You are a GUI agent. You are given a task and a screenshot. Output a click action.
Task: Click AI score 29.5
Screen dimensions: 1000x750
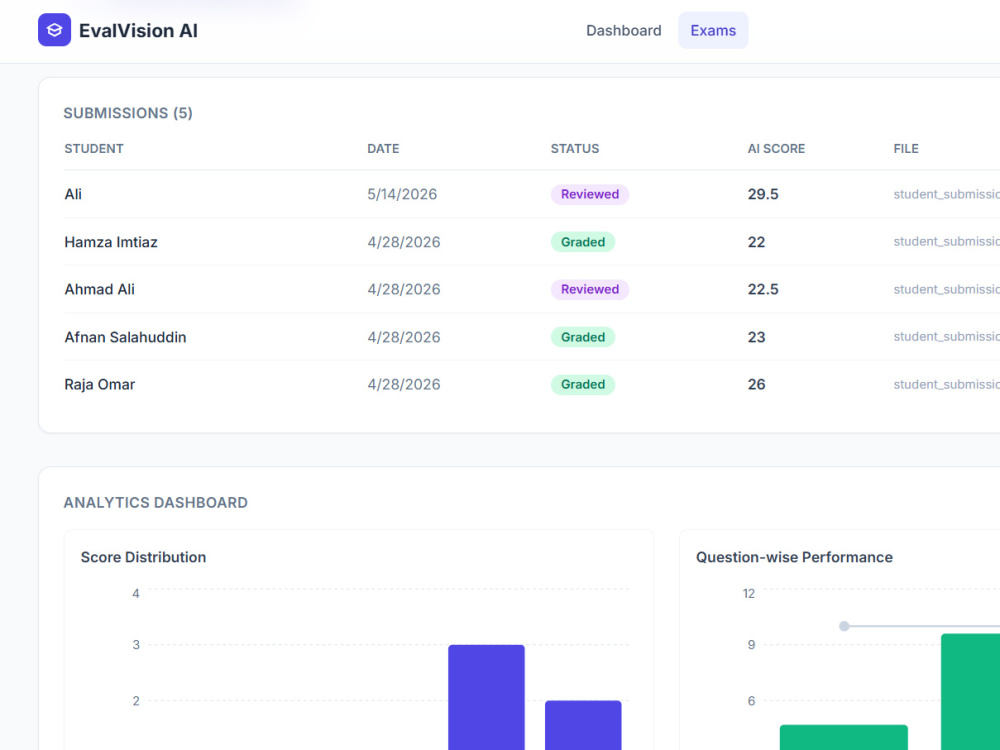(x=763, y=194)
